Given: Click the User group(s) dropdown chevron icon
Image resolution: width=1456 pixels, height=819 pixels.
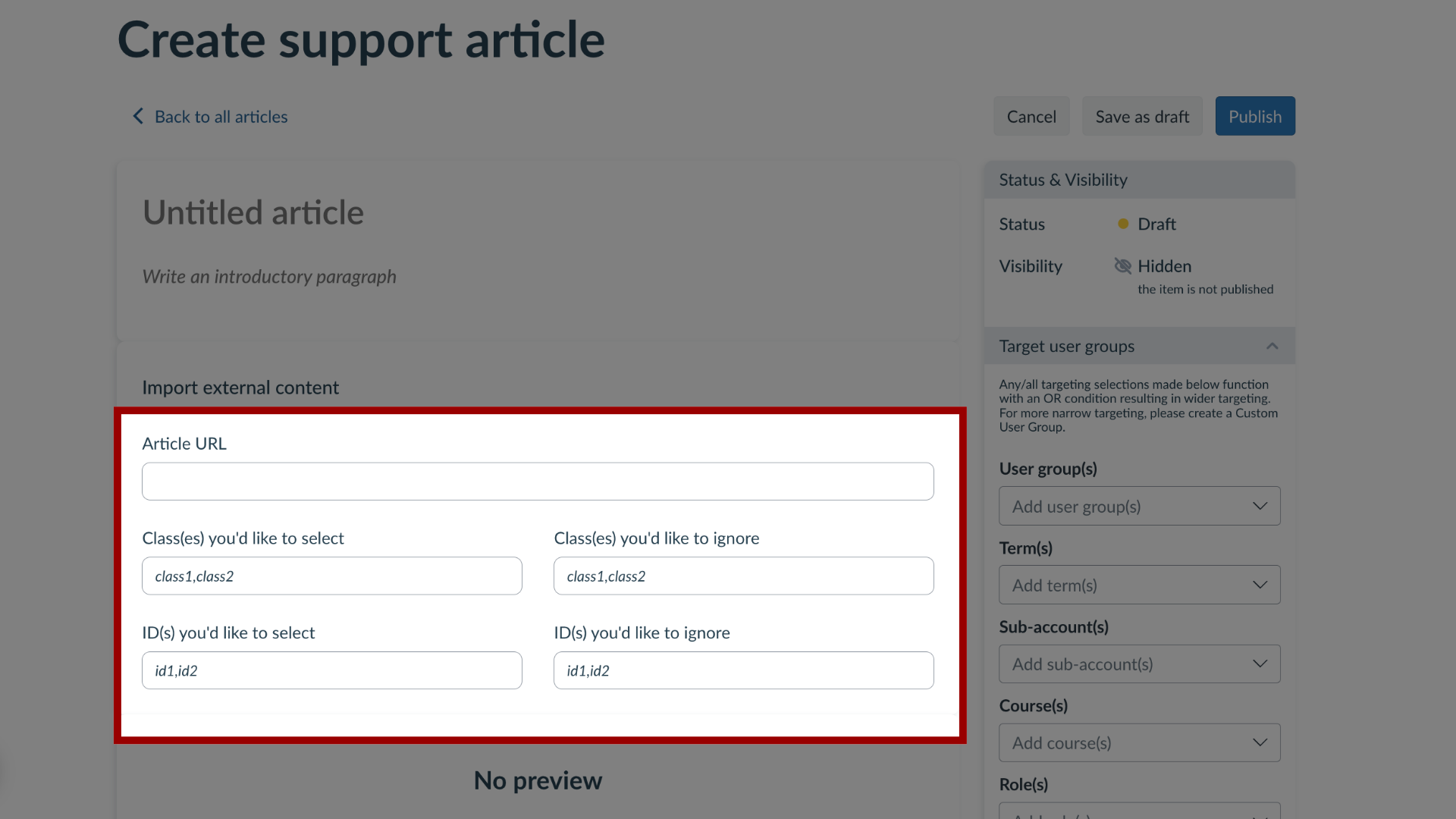Looking at the screenshot, I should click(x=1260, y=506).
